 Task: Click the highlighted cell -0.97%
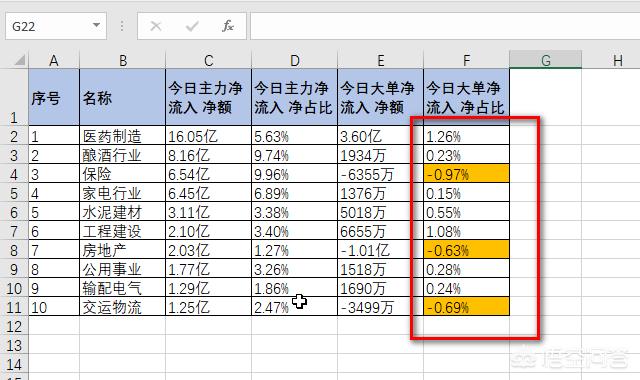point(467,174)
